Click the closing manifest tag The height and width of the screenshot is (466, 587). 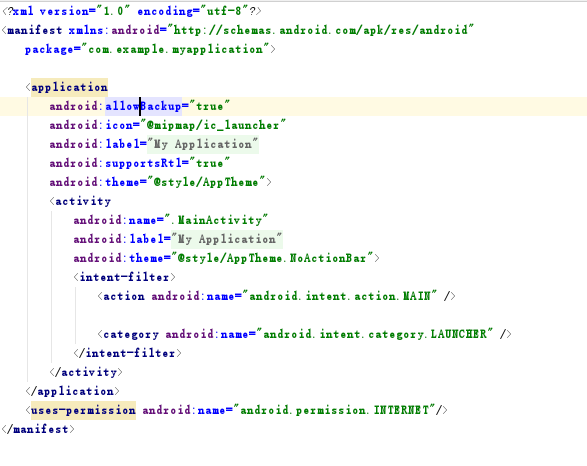[38, 429]
